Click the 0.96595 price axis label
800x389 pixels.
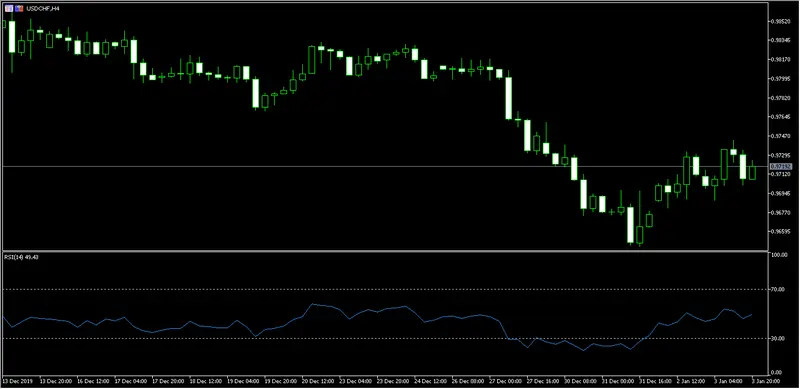tap(782, 231)
